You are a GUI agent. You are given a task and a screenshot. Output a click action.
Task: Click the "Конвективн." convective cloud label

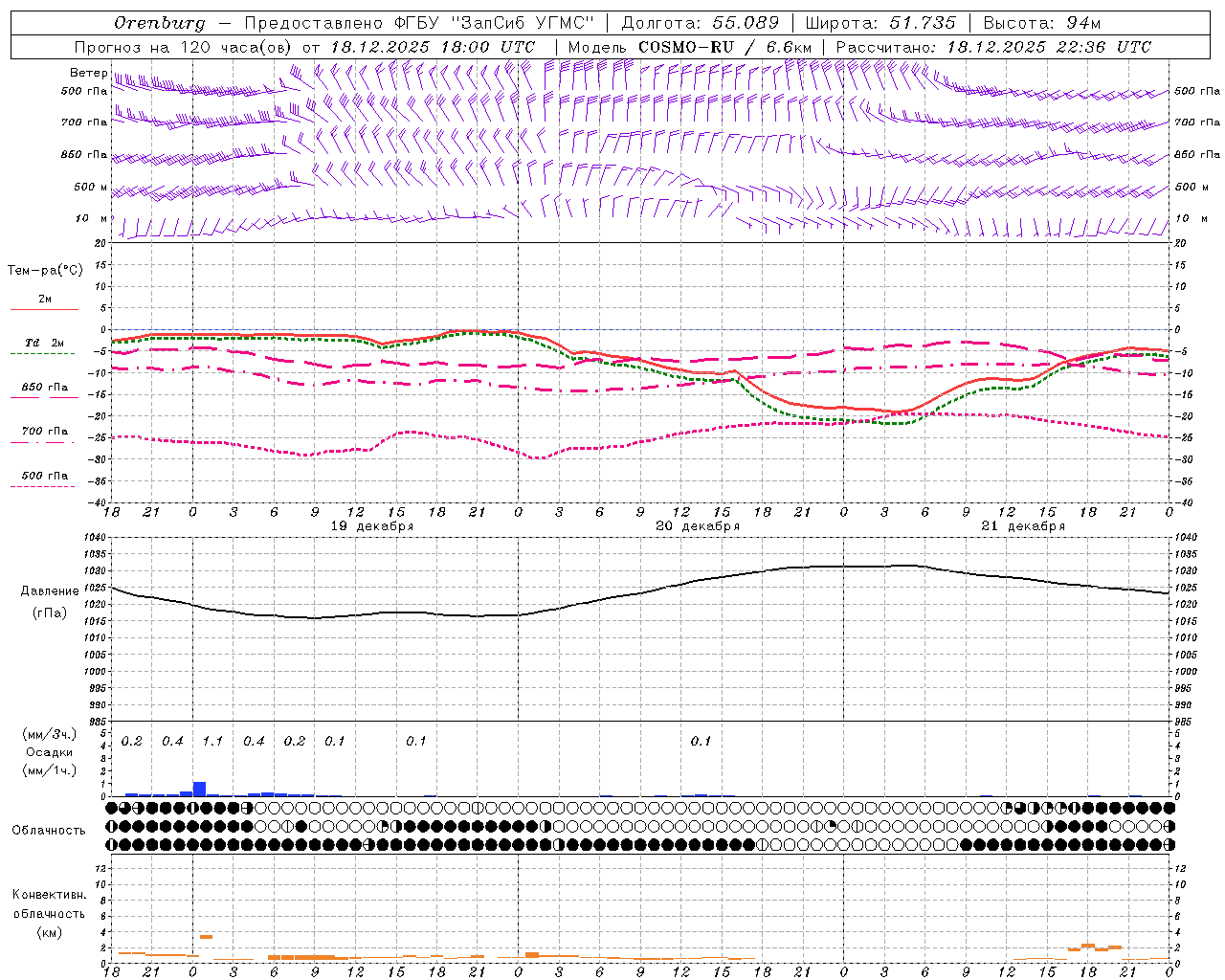[49, 895]
